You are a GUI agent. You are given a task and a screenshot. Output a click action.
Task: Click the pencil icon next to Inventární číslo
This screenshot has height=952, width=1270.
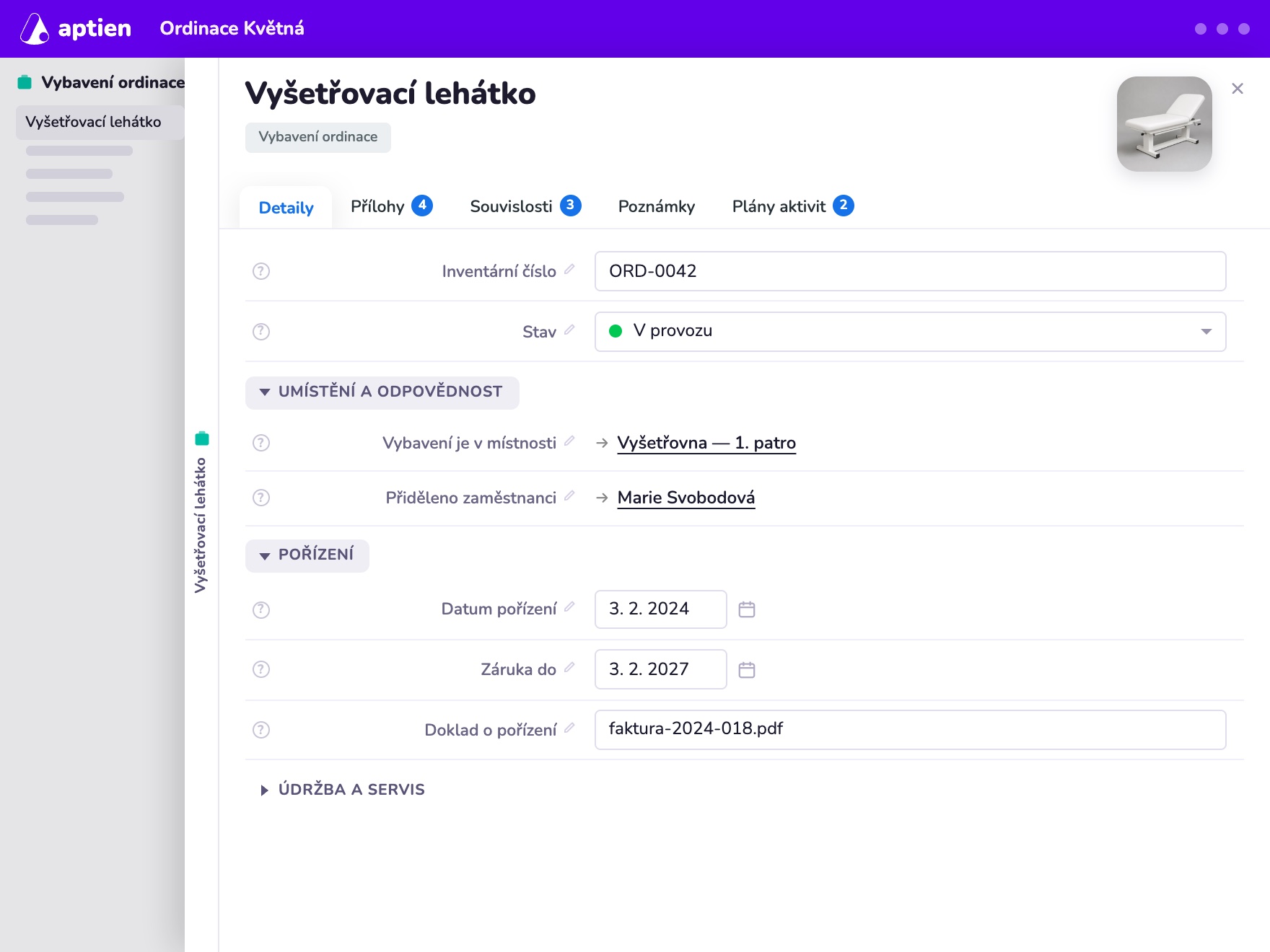click(569, 269)
